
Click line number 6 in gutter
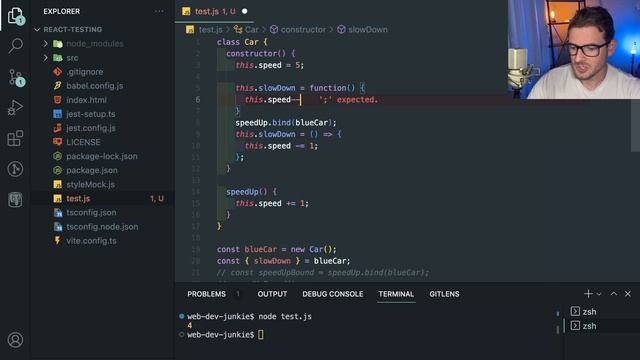pos(198,100)
